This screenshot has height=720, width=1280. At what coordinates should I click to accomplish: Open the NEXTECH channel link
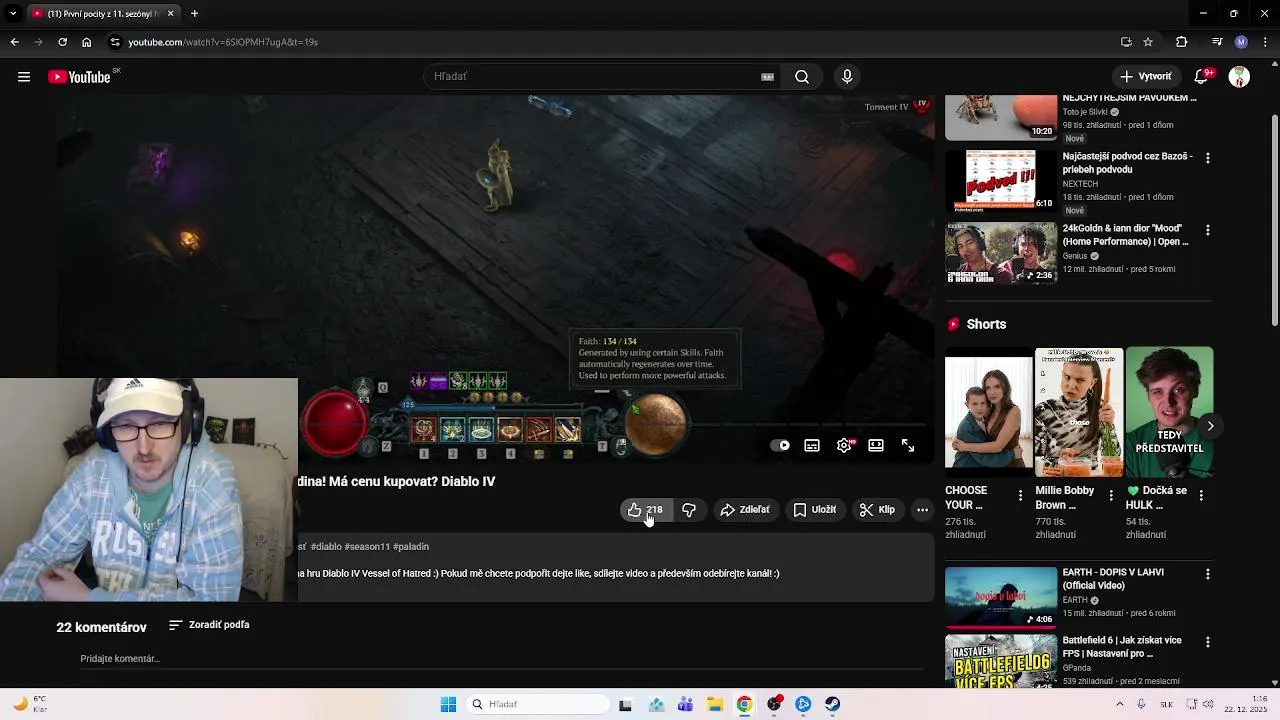click(x=1080, y=184)
